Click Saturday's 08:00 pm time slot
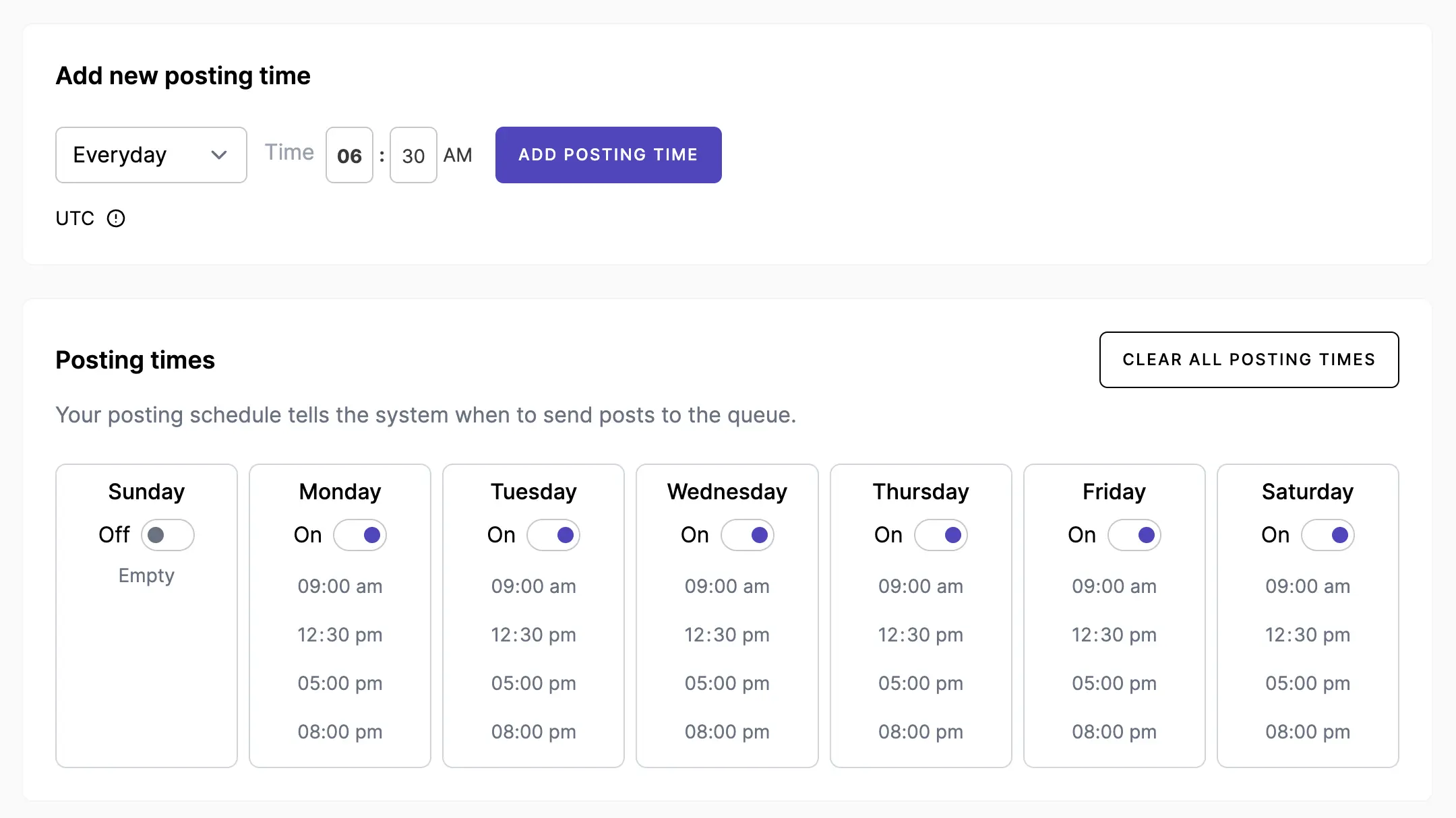This screenshot has height=818, width=1456. point(1307,732)
